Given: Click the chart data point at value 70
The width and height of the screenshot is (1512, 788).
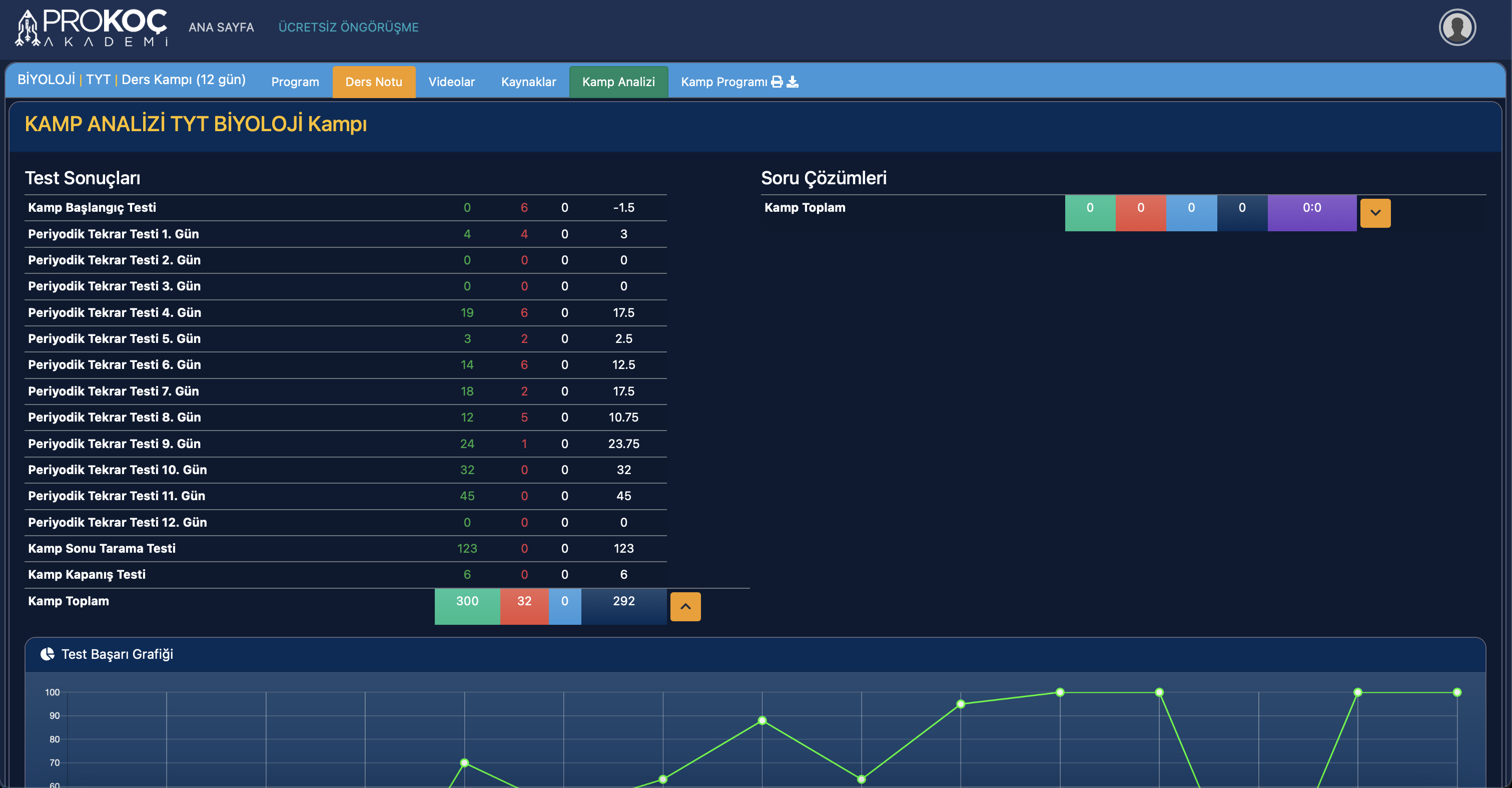Looking at the screenshot, I should pyautogui.click(x=464, y=763).
